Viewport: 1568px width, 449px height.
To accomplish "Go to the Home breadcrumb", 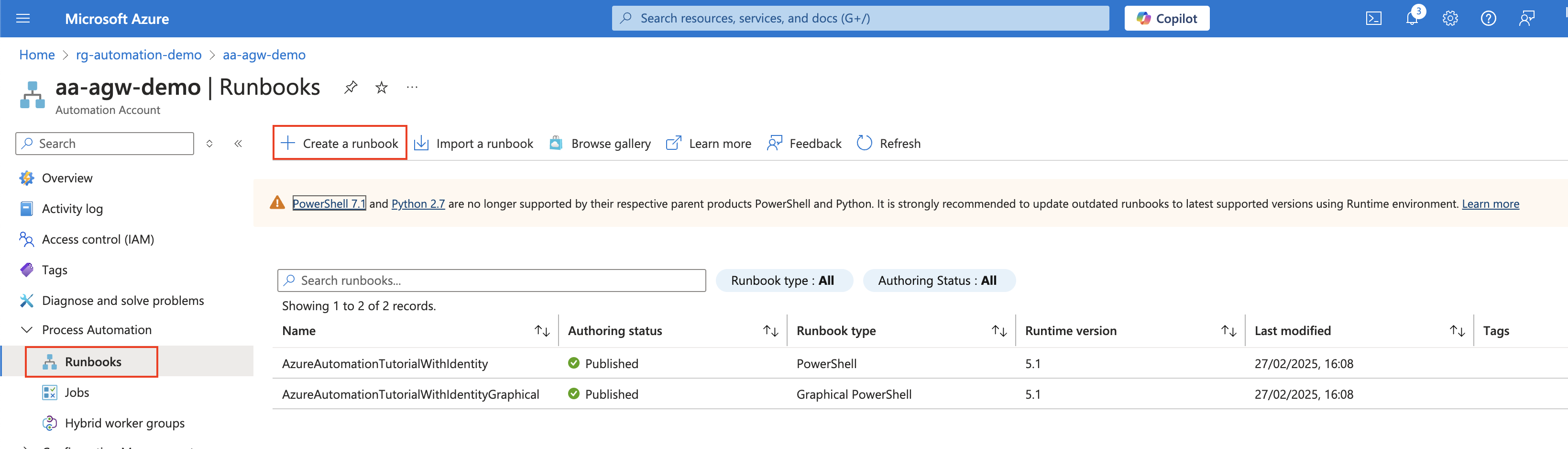I will [37, 55].
